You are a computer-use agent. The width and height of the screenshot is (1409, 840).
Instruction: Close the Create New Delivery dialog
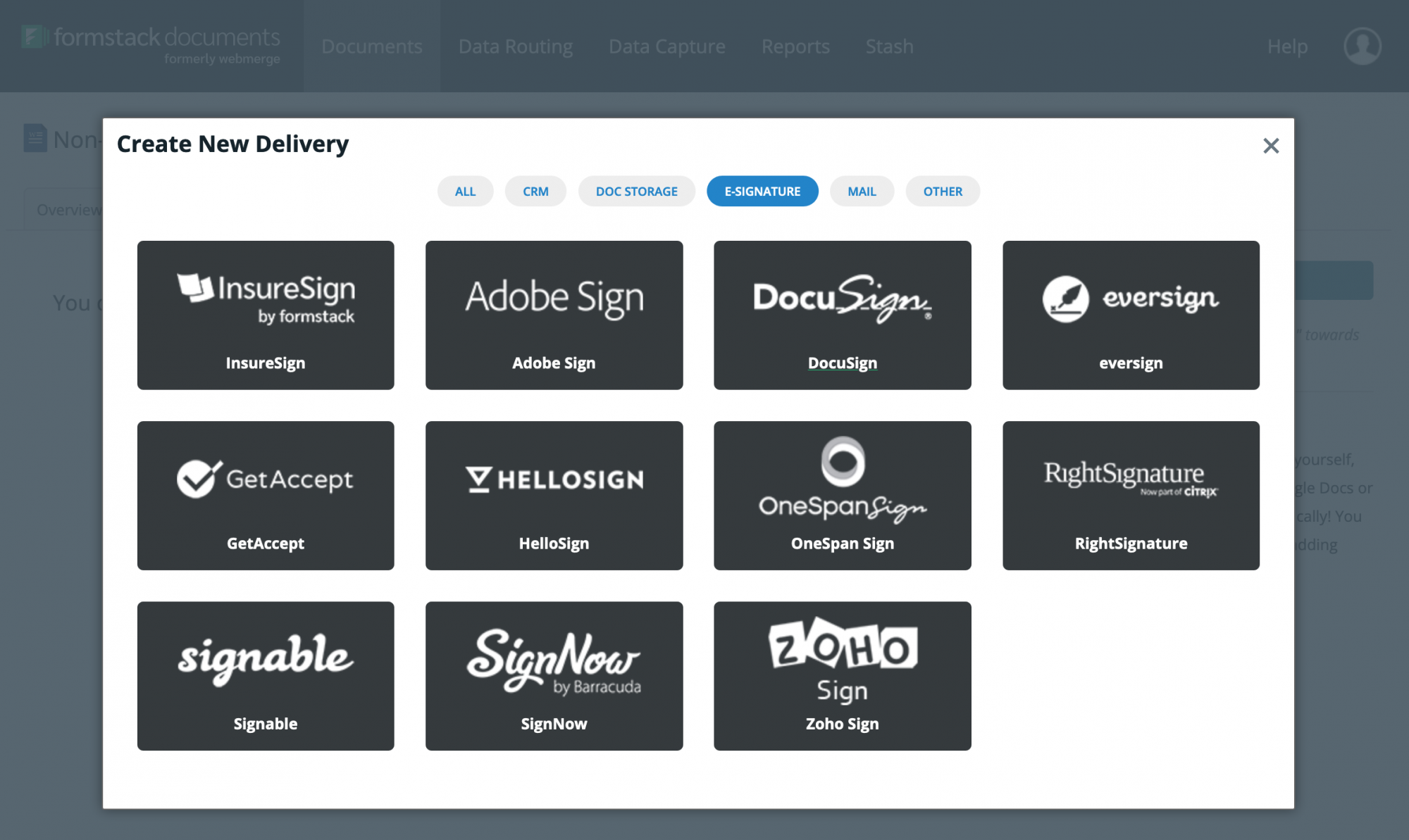[x=1271, y=146]
